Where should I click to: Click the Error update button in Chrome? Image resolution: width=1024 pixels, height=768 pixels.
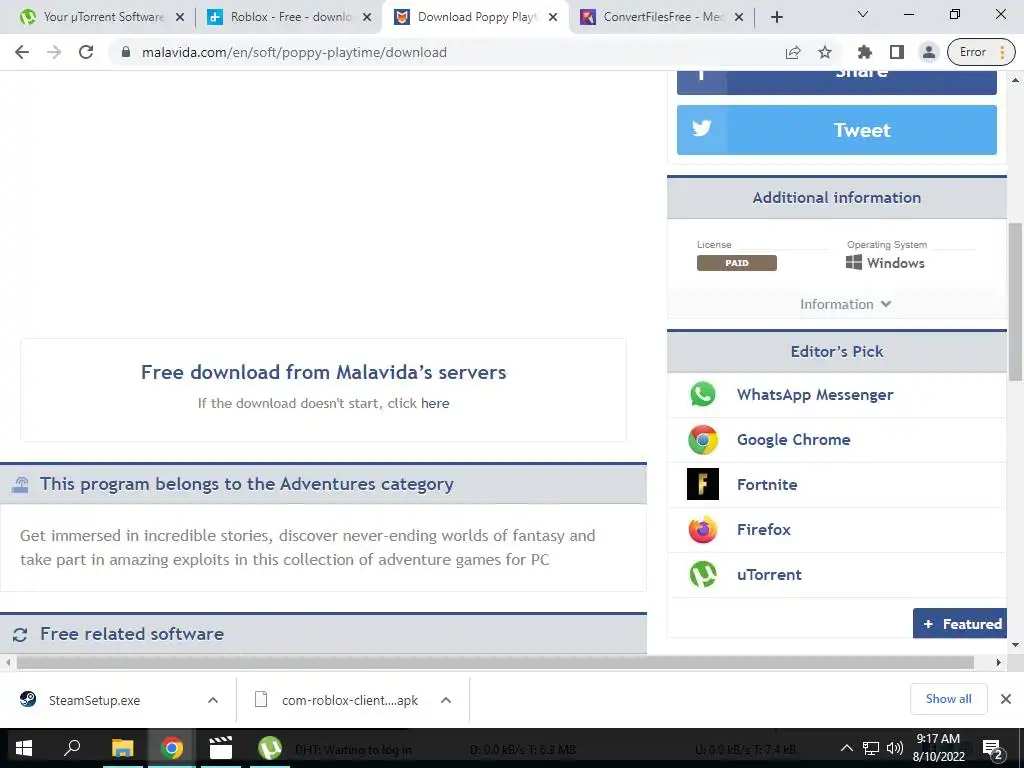tap(981, 52)
